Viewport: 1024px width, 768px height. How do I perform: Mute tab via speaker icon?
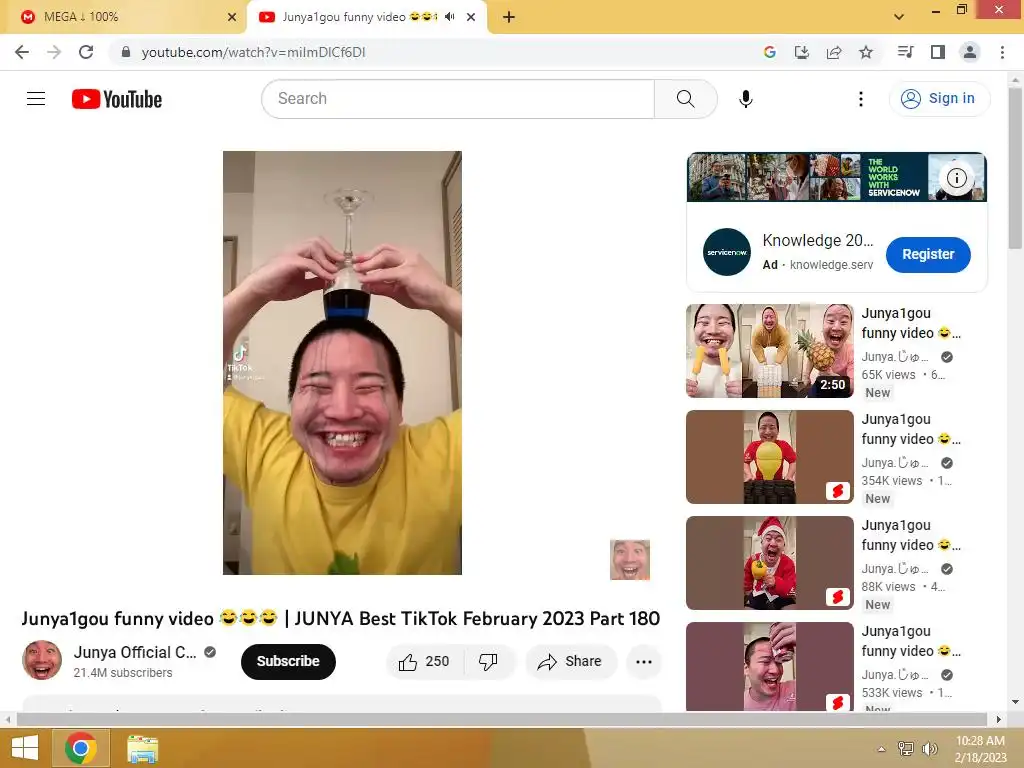coord(449,17)
